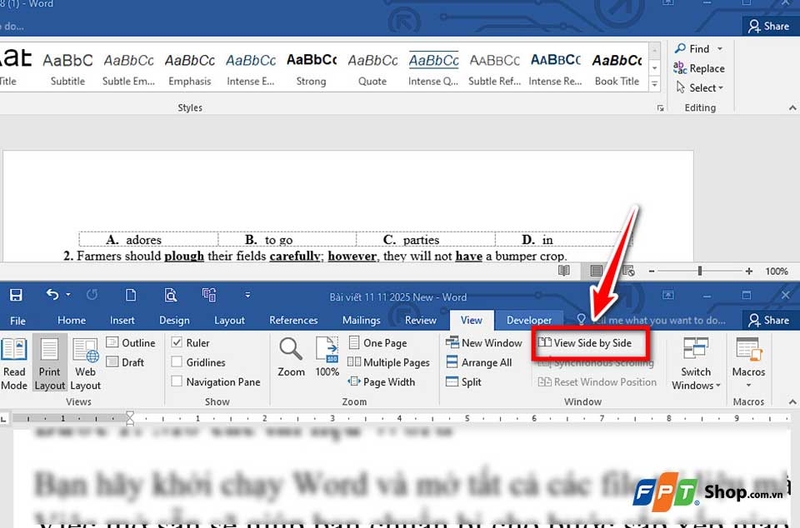Switch to the Mailings tab
This screenshot has height=528, width=800.
click(x=361, y=320)
